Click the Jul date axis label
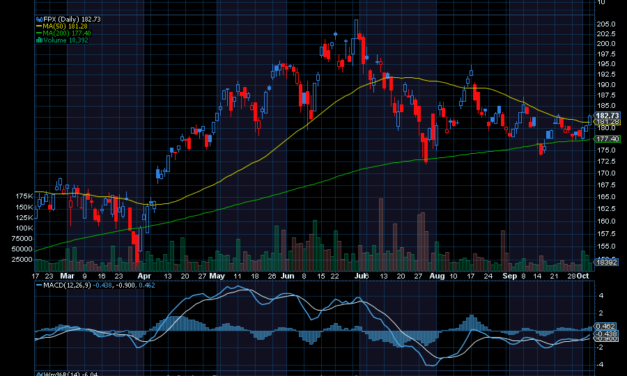Screen dimensions: 627x376 (x=360, y=276)
